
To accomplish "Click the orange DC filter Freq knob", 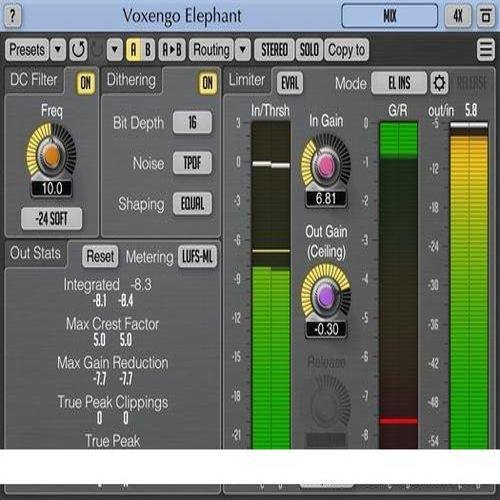I will point(51,155).
